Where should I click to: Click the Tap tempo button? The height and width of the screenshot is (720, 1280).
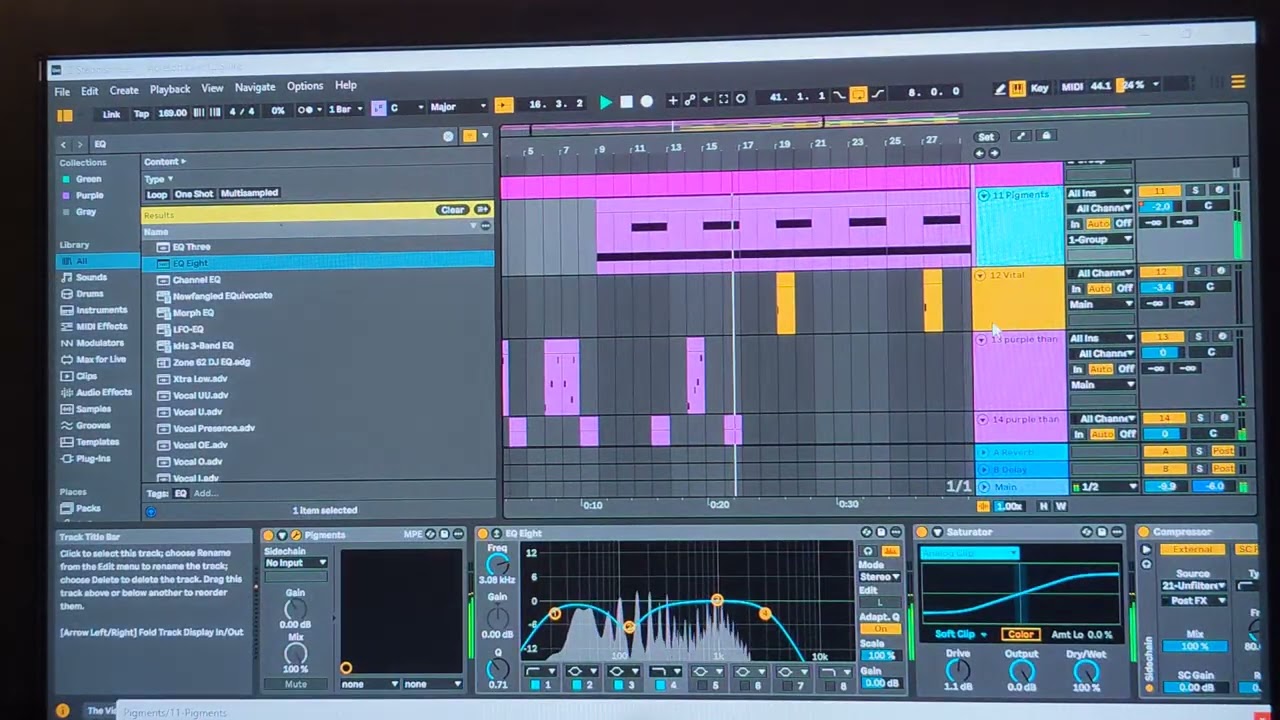pos(141,113)
